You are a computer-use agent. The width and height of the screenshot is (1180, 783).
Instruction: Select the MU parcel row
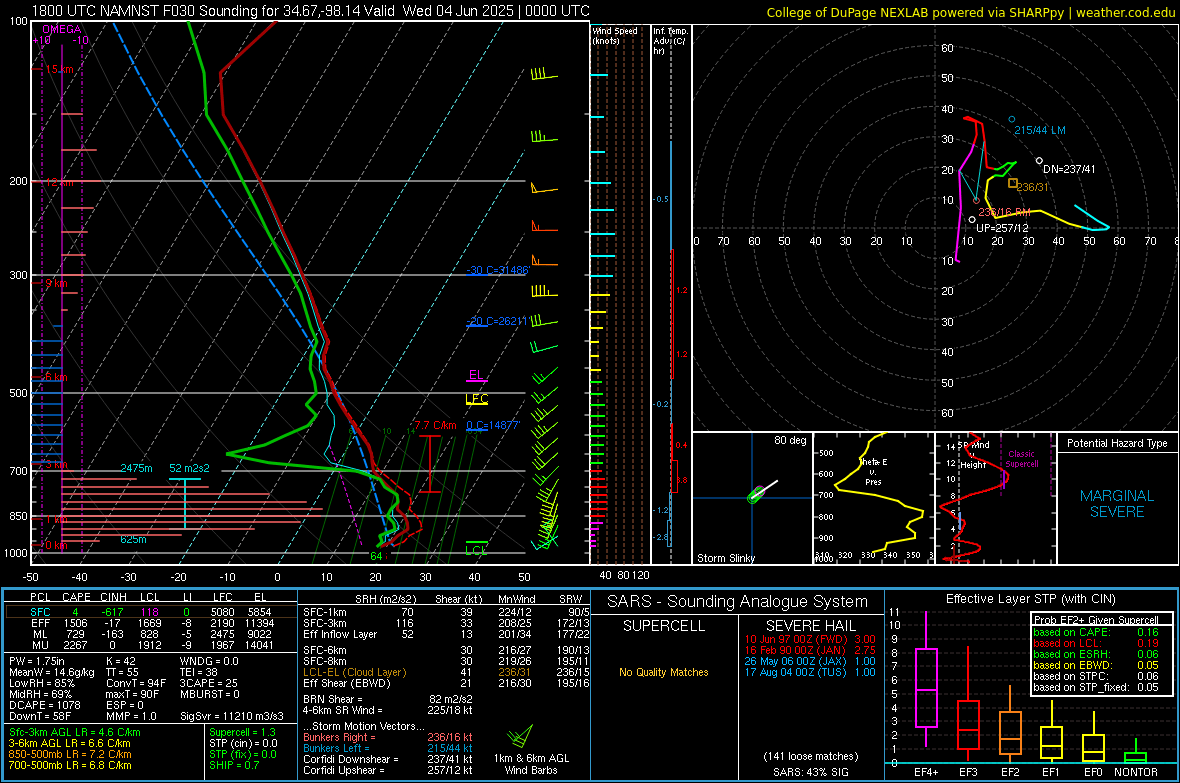click(x=151, y=644)
